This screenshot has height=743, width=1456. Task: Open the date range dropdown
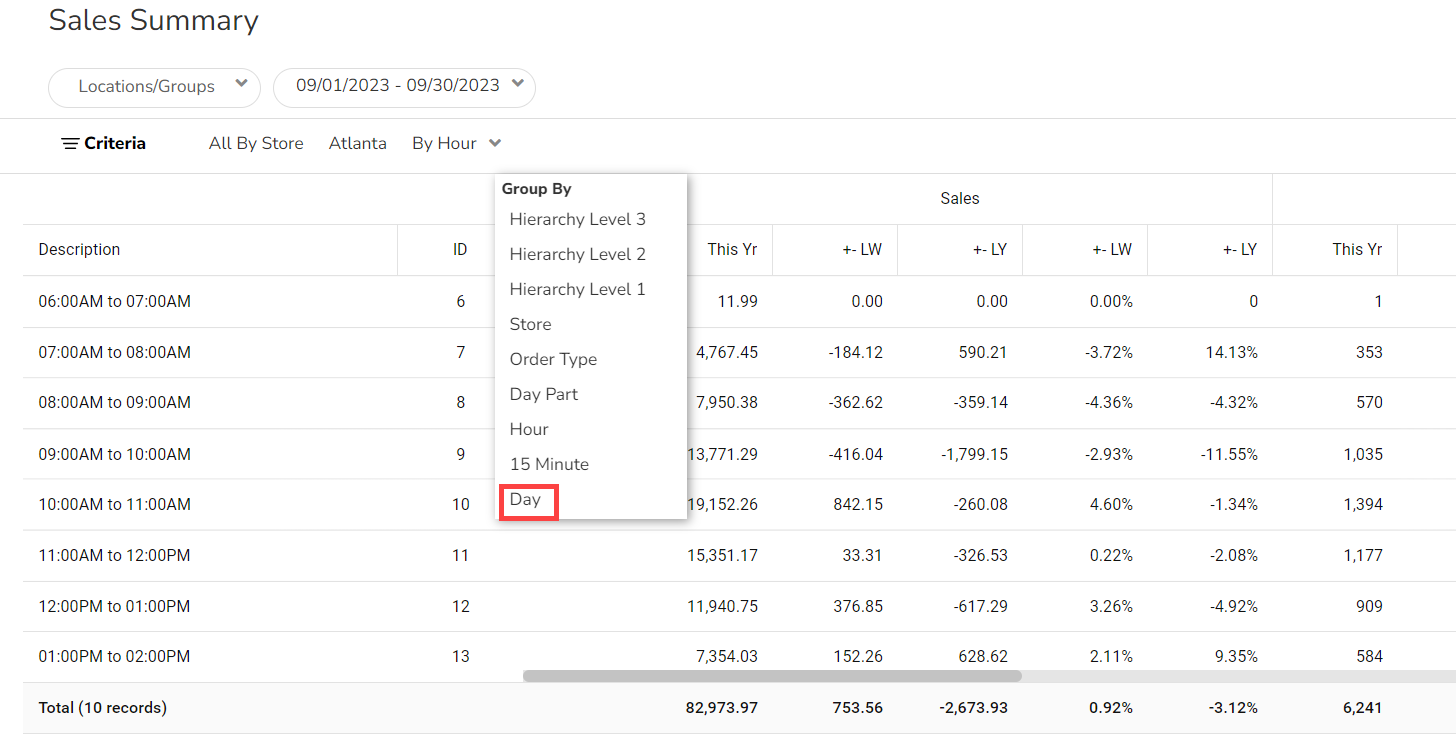pos(404,87)
